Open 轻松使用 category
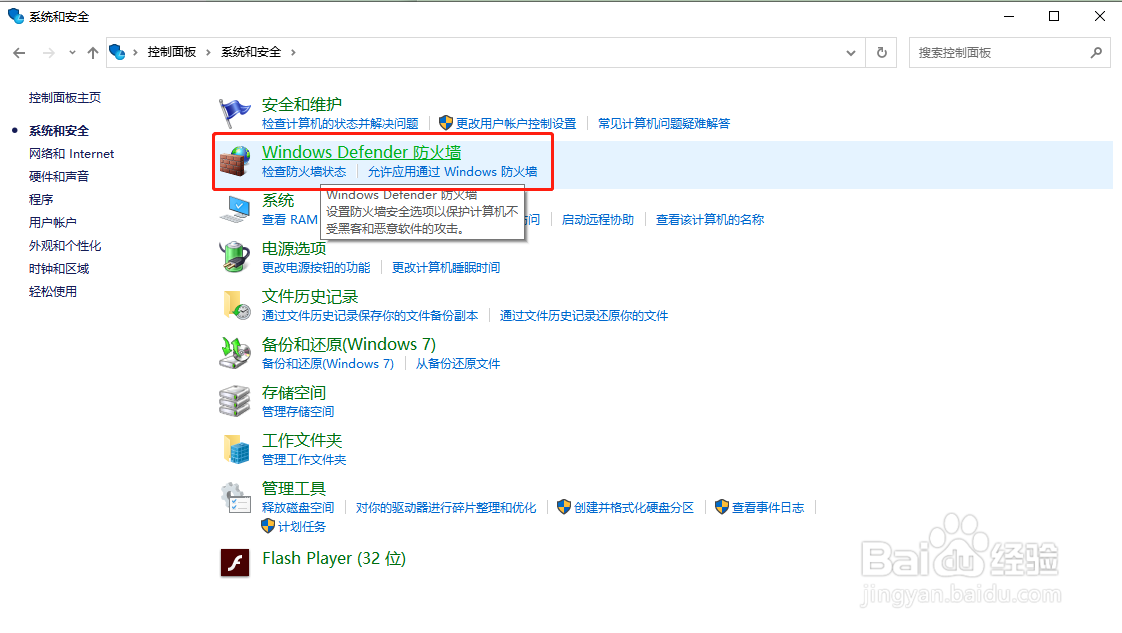 tap(52, 291)
